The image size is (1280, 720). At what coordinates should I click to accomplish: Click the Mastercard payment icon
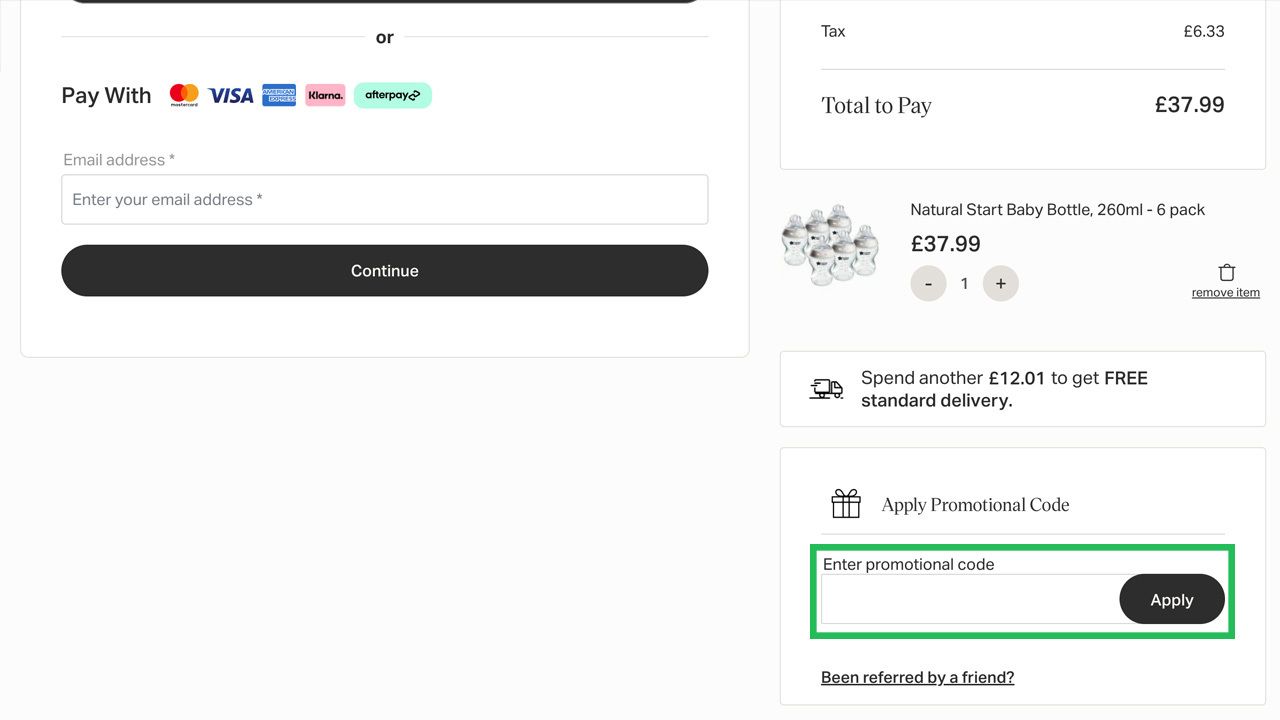coord(184,95)
